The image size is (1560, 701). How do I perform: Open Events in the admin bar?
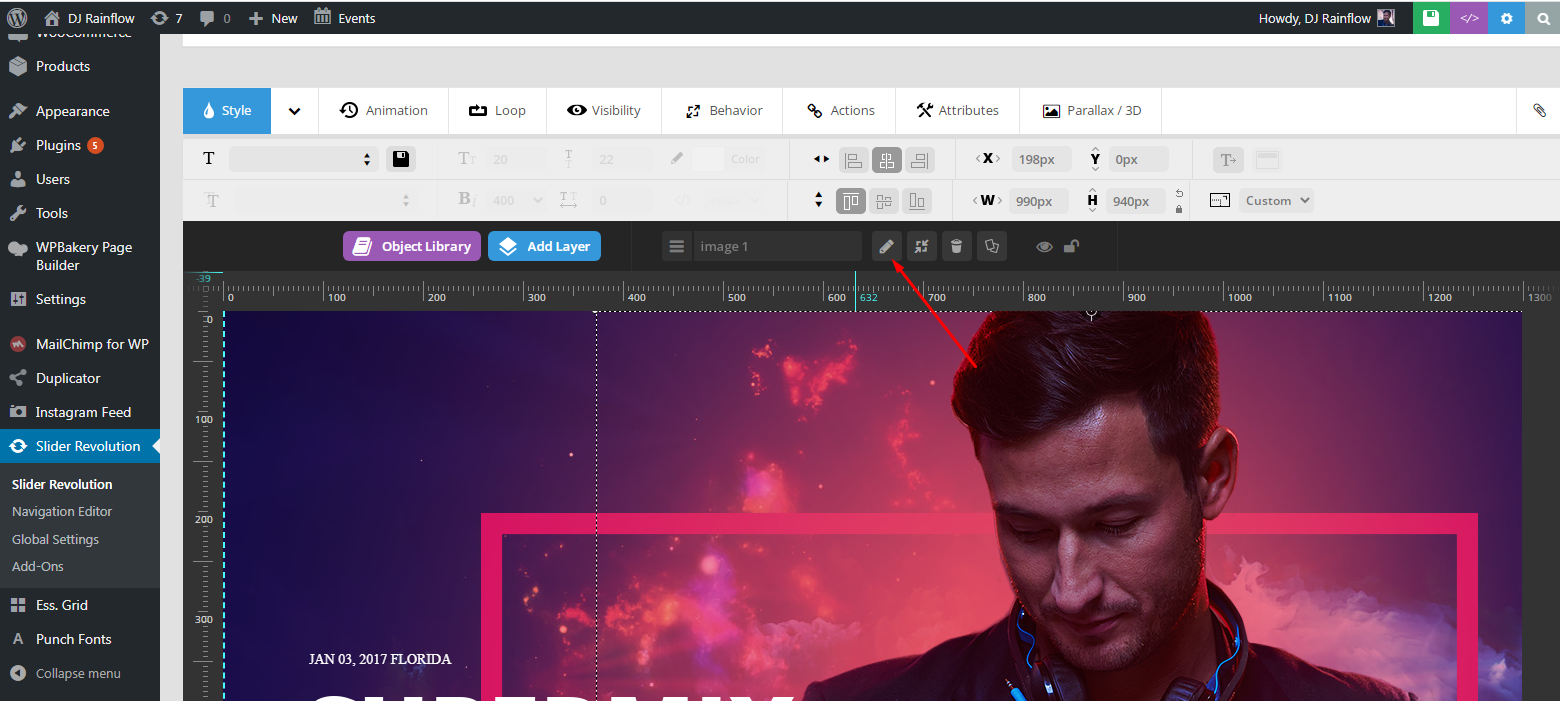coord(345,18)
